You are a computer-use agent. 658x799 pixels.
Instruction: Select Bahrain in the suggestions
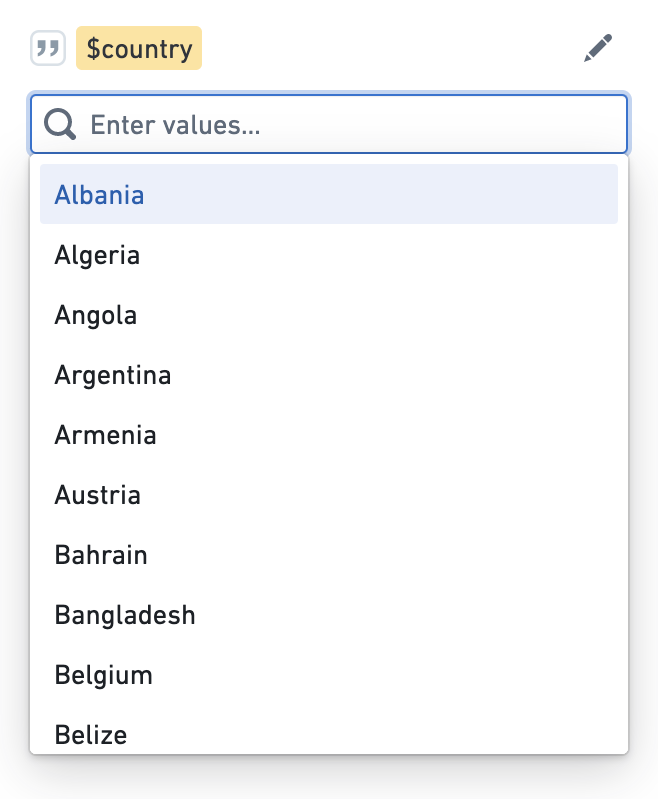click(x=329, y=554)
